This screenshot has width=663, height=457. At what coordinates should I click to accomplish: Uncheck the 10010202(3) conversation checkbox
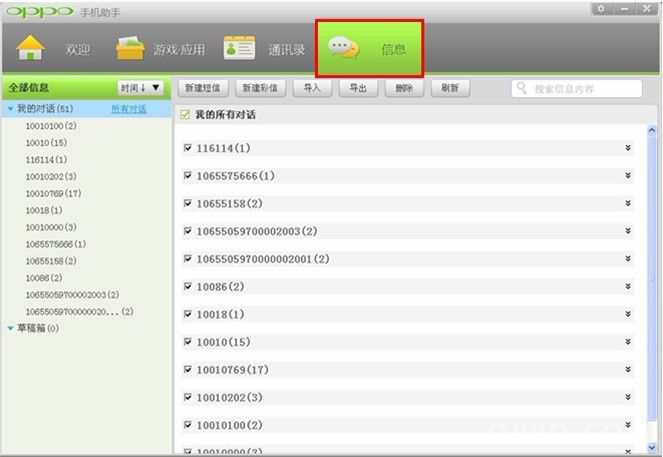point(188,397)
